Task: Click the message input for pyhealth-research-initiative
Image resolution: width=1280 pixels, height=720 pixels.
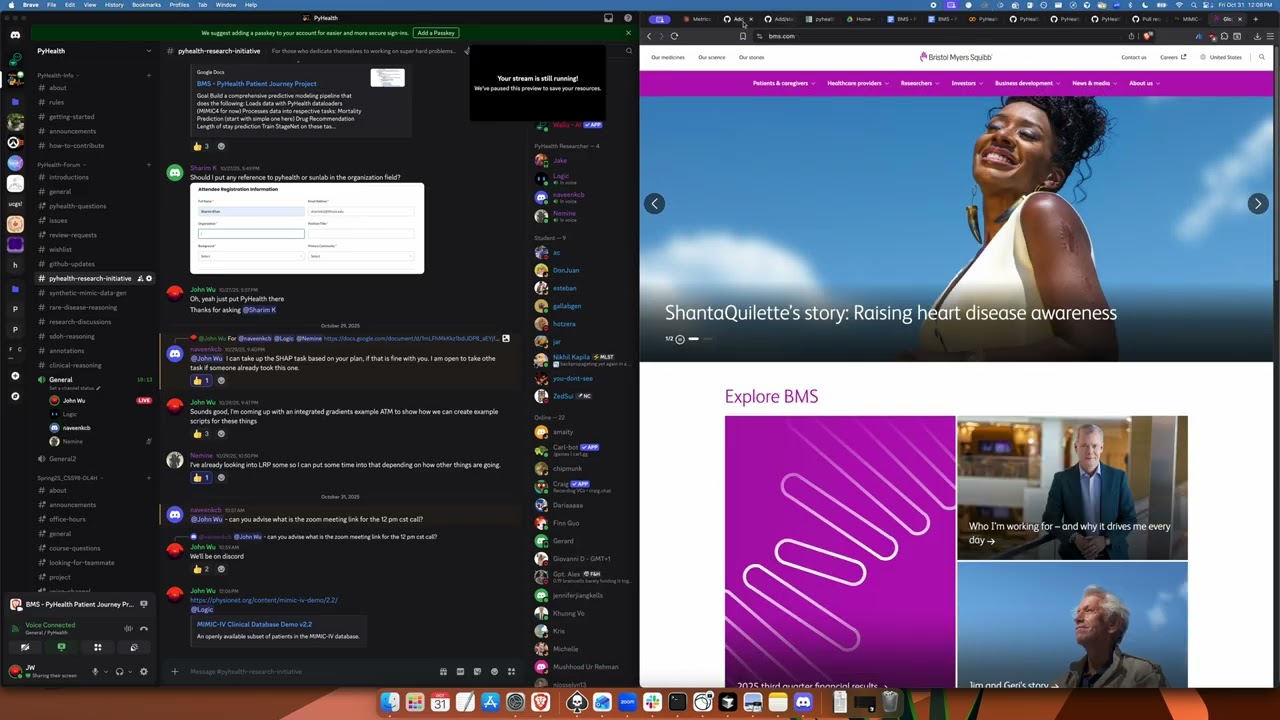Action: click(310, 671)
